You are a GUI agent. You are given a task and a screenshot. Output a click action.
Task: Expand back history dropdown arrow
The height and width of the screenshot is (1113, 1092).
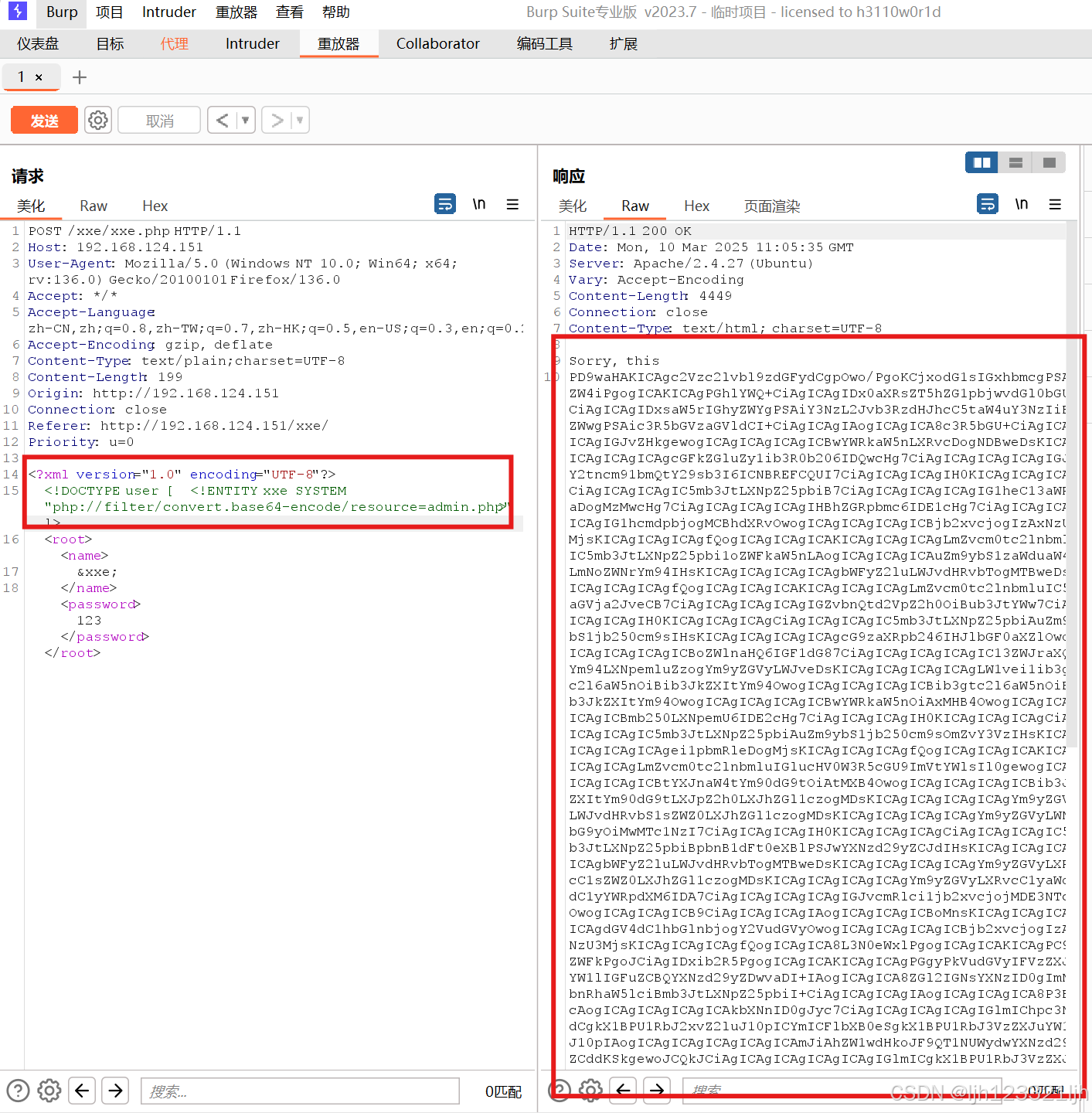click(x=246, y=121)
